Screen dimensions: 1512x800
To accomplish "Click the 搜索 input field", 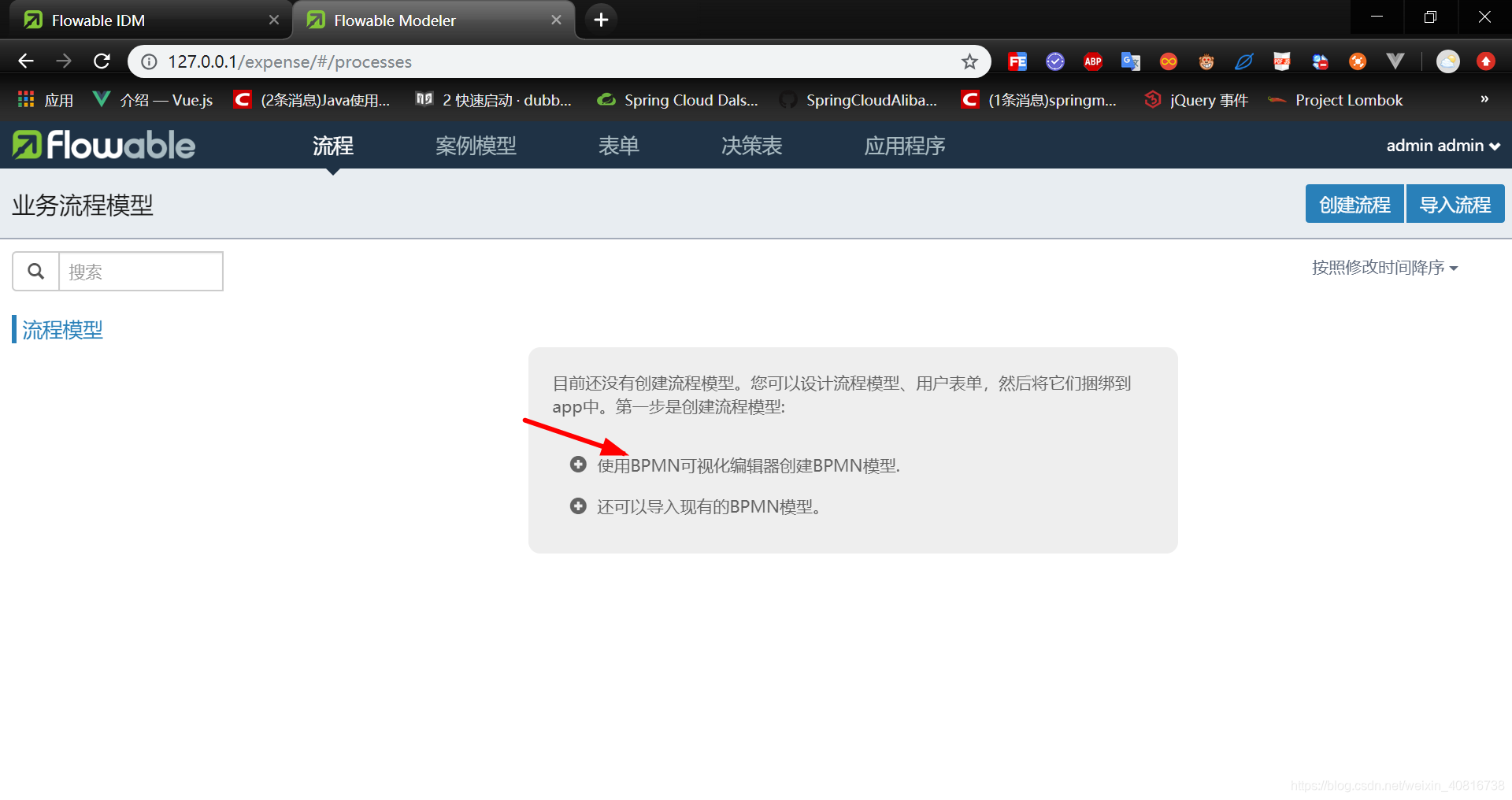I will (141, 271).
